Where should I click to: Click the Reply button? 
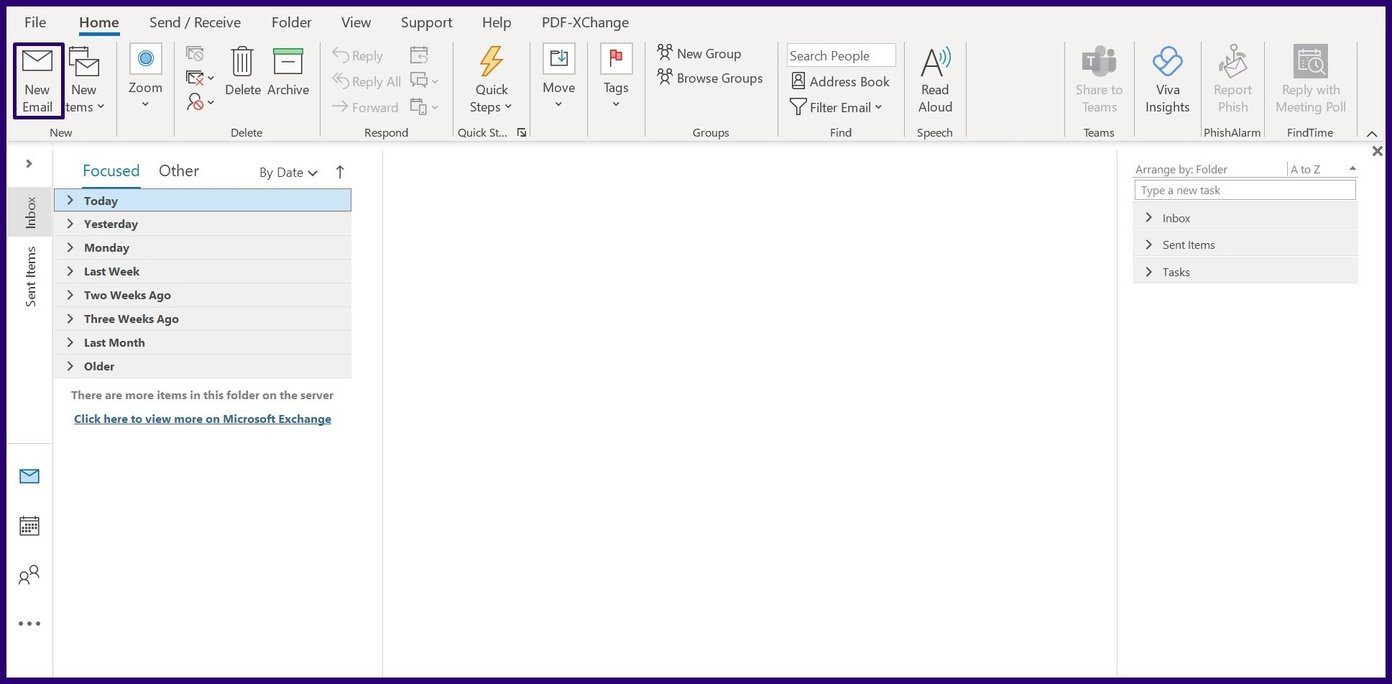(x=358, y=56)
